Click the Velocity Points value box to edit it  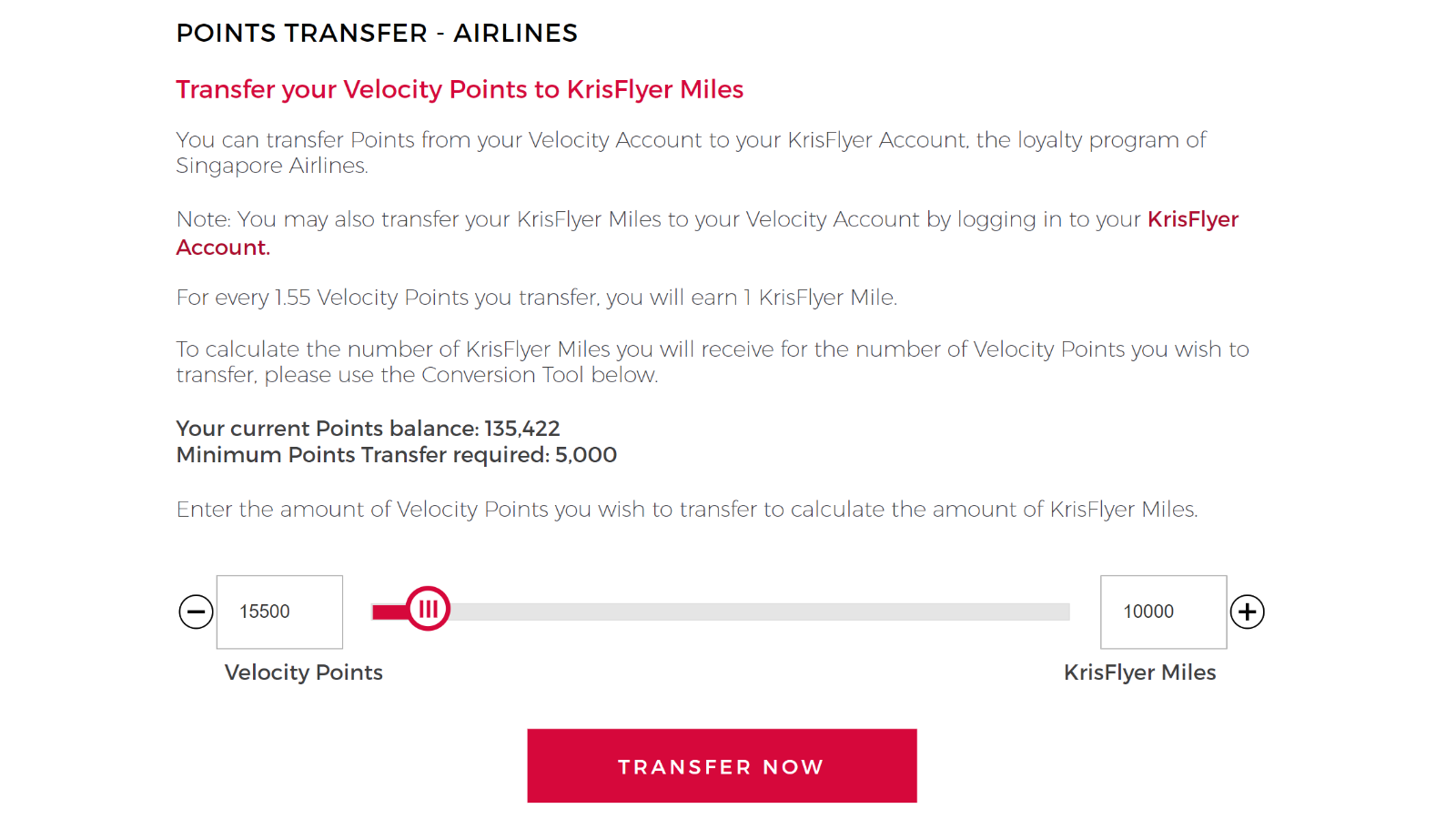tap(278, 612)
